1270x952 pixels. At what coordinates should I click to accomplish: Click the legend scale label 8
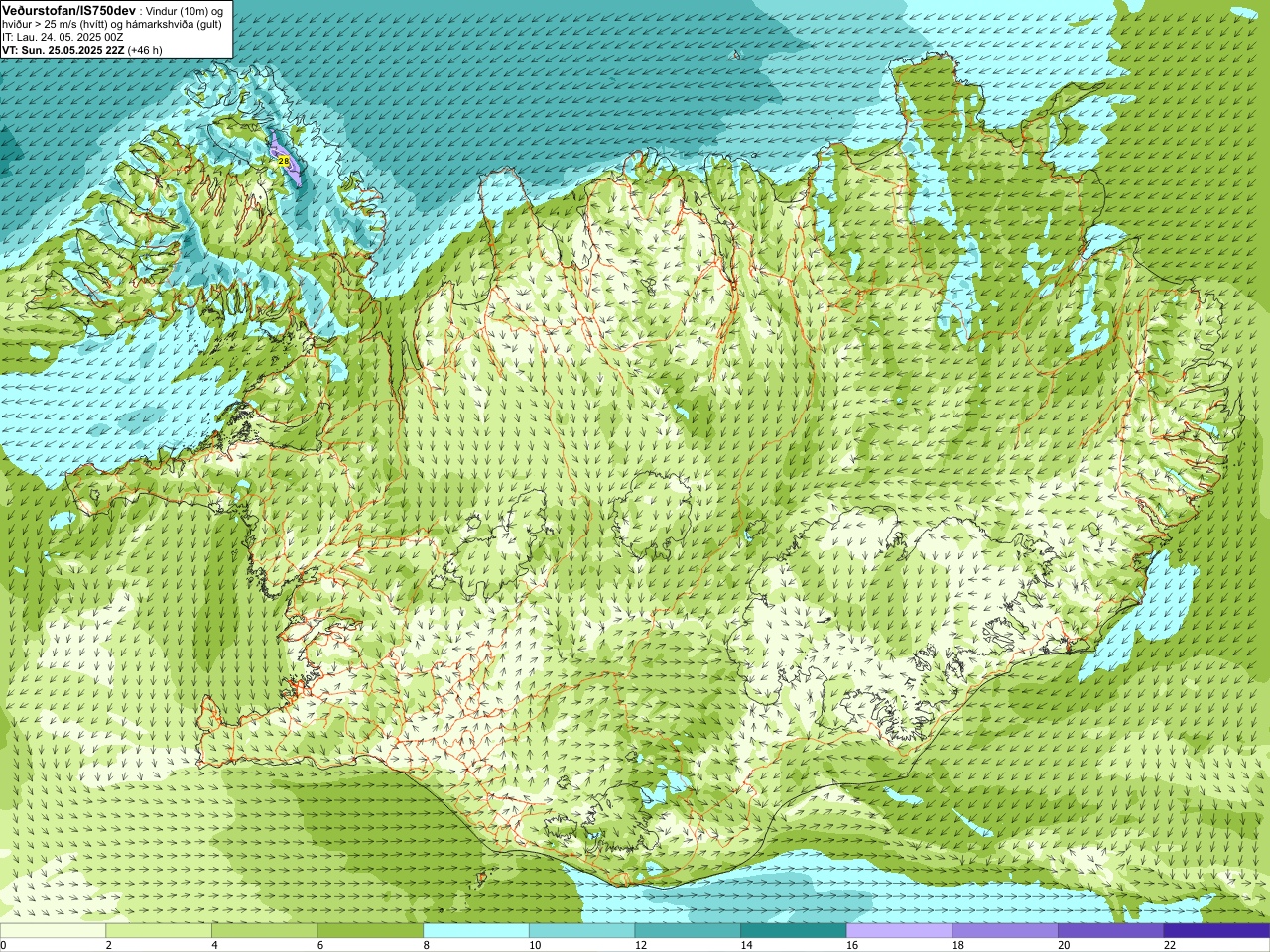(x=427, y=946)
